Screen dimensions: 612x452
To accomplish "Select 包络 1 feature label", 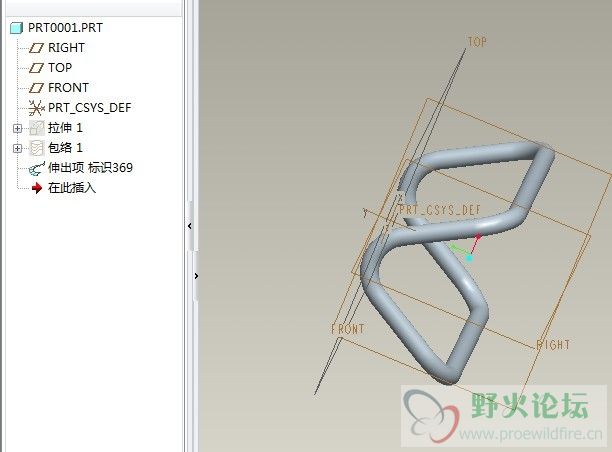I will point(65,148).
